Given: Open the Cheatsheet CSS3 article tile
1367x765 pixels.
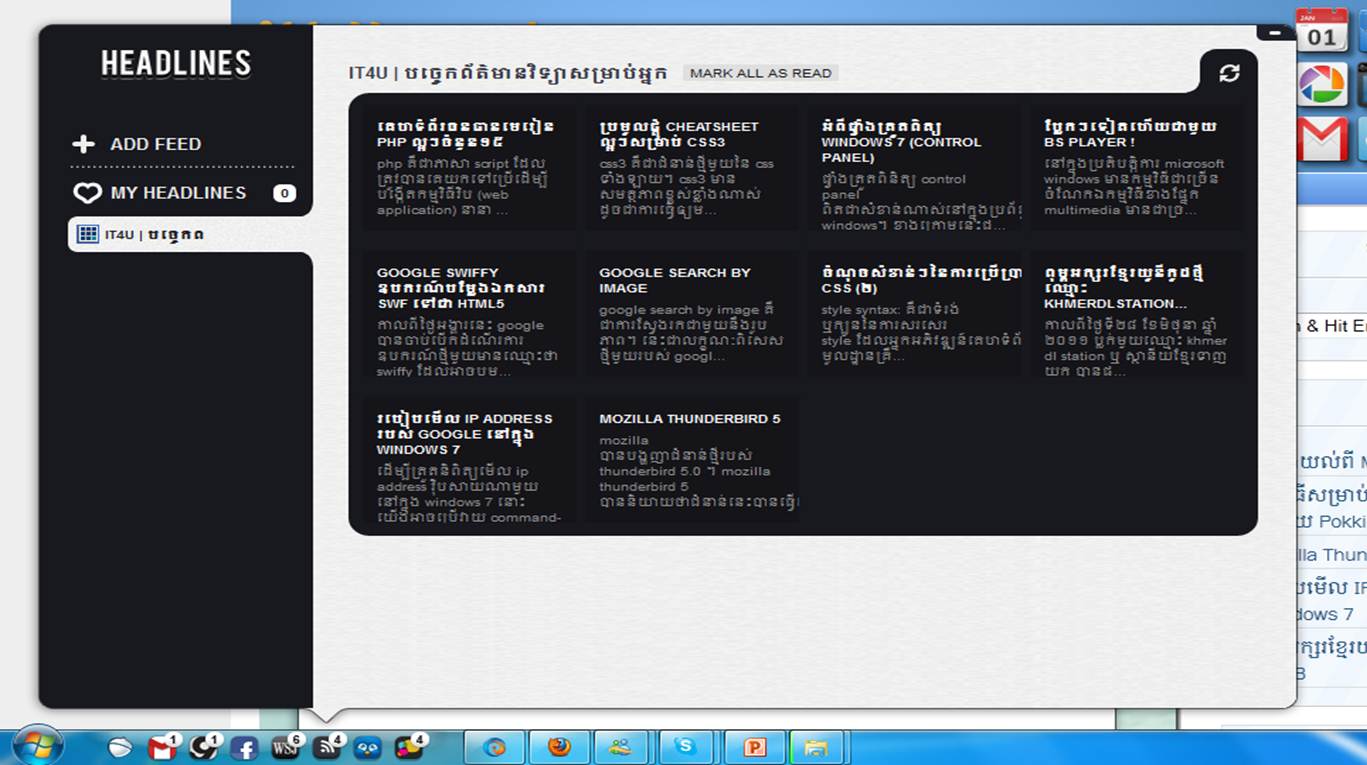Looking at the screenshot, I should [x=691, y=169].
